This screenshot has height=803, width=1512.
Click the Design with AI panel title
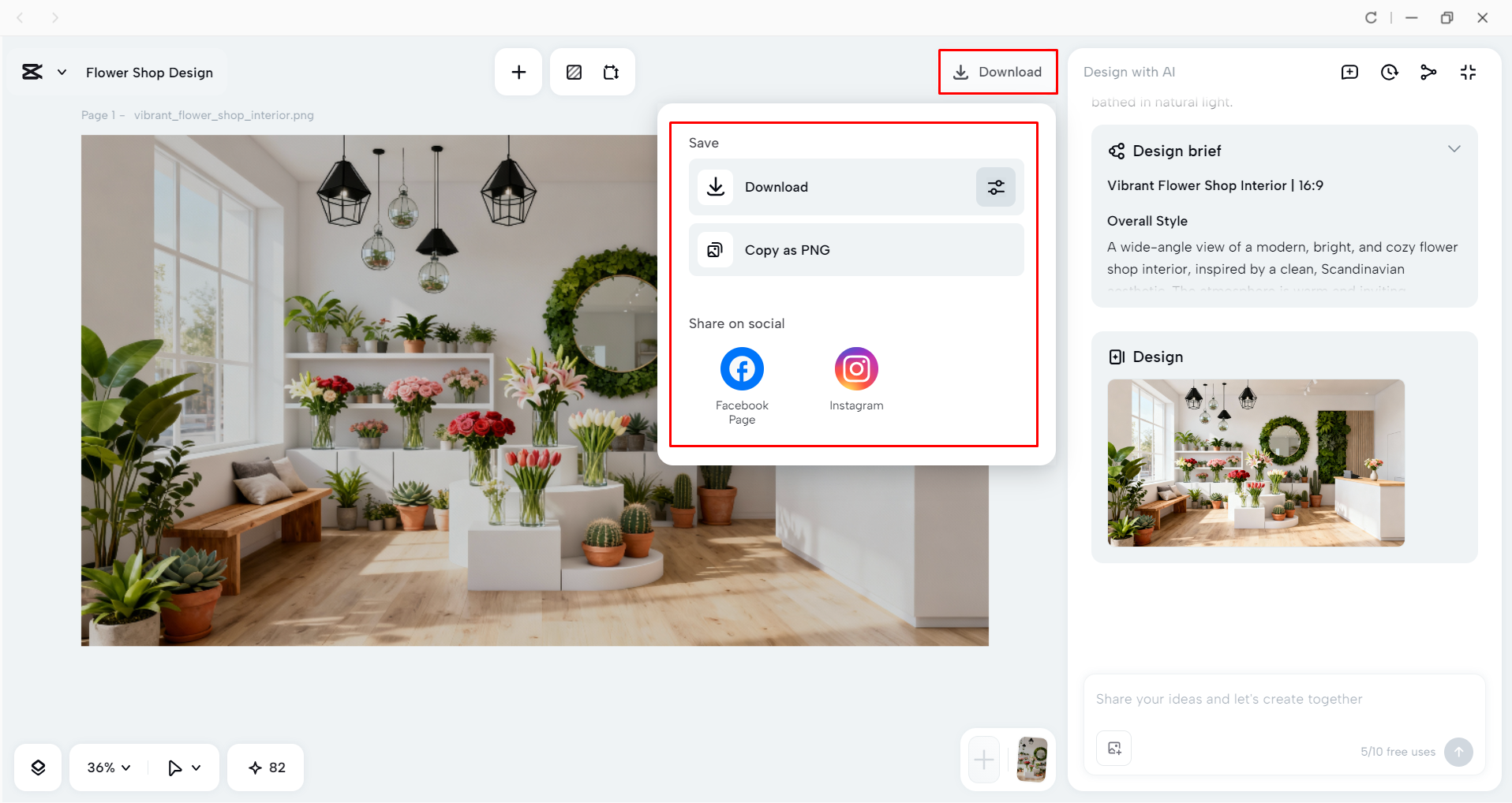pyautogui.click(x=1129, y=72)
